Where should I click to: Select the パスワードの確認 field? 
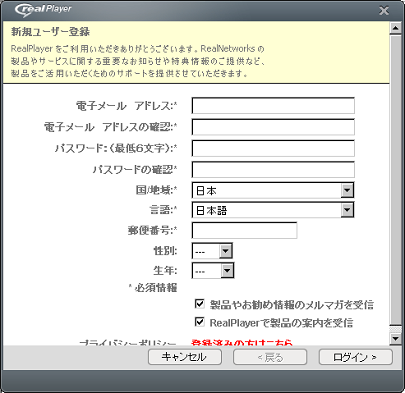[x=273, y=170]
